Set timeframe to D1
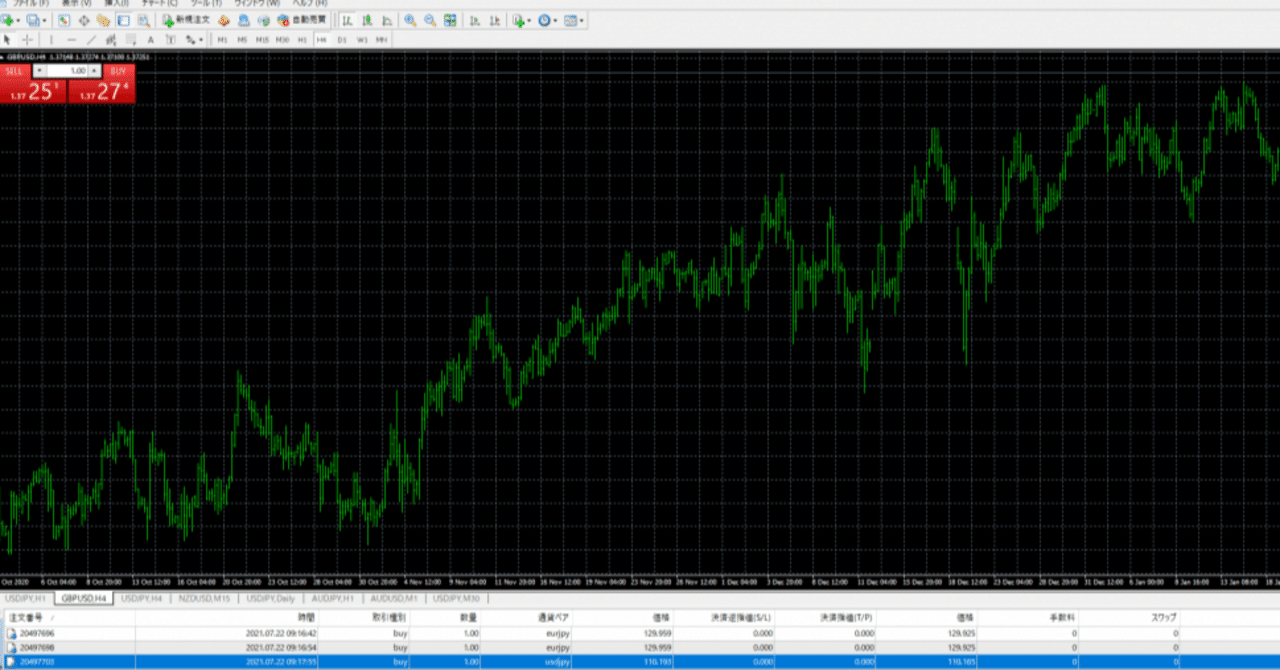This screenshot has height=670, width=1280. pos(342,39)
